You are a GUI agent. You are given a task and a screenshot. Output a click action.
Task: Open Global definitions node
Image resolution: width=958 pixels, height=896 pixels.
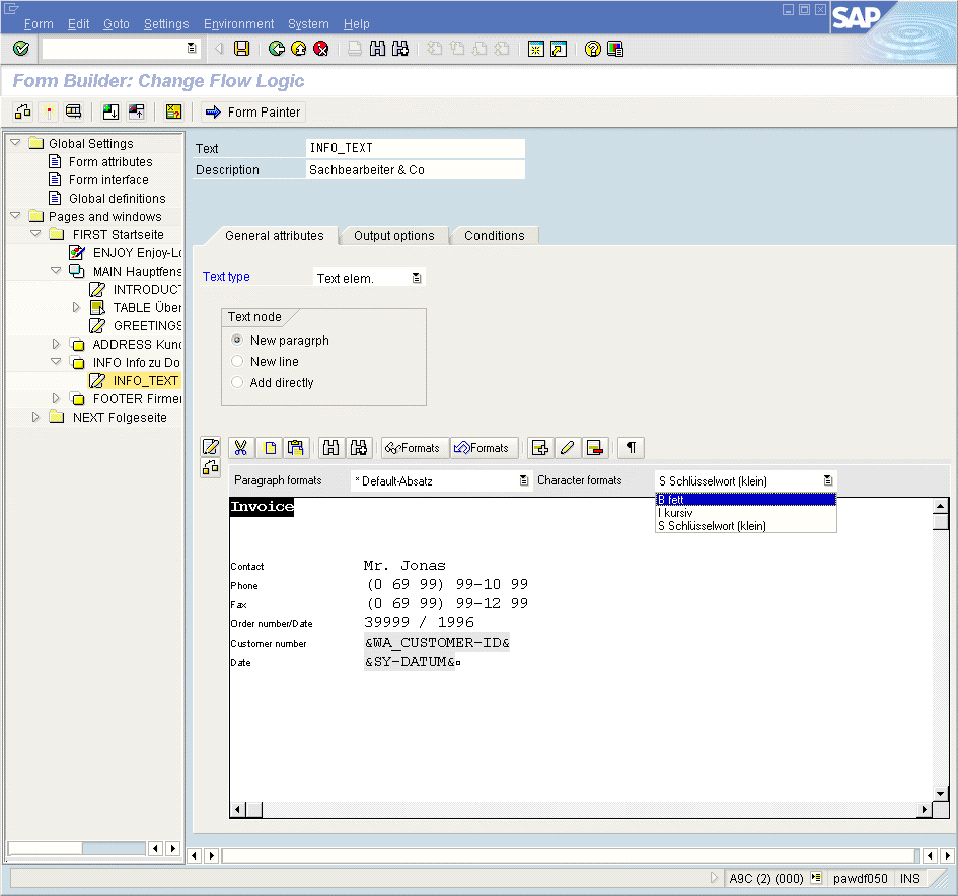(x=117, y=199)
